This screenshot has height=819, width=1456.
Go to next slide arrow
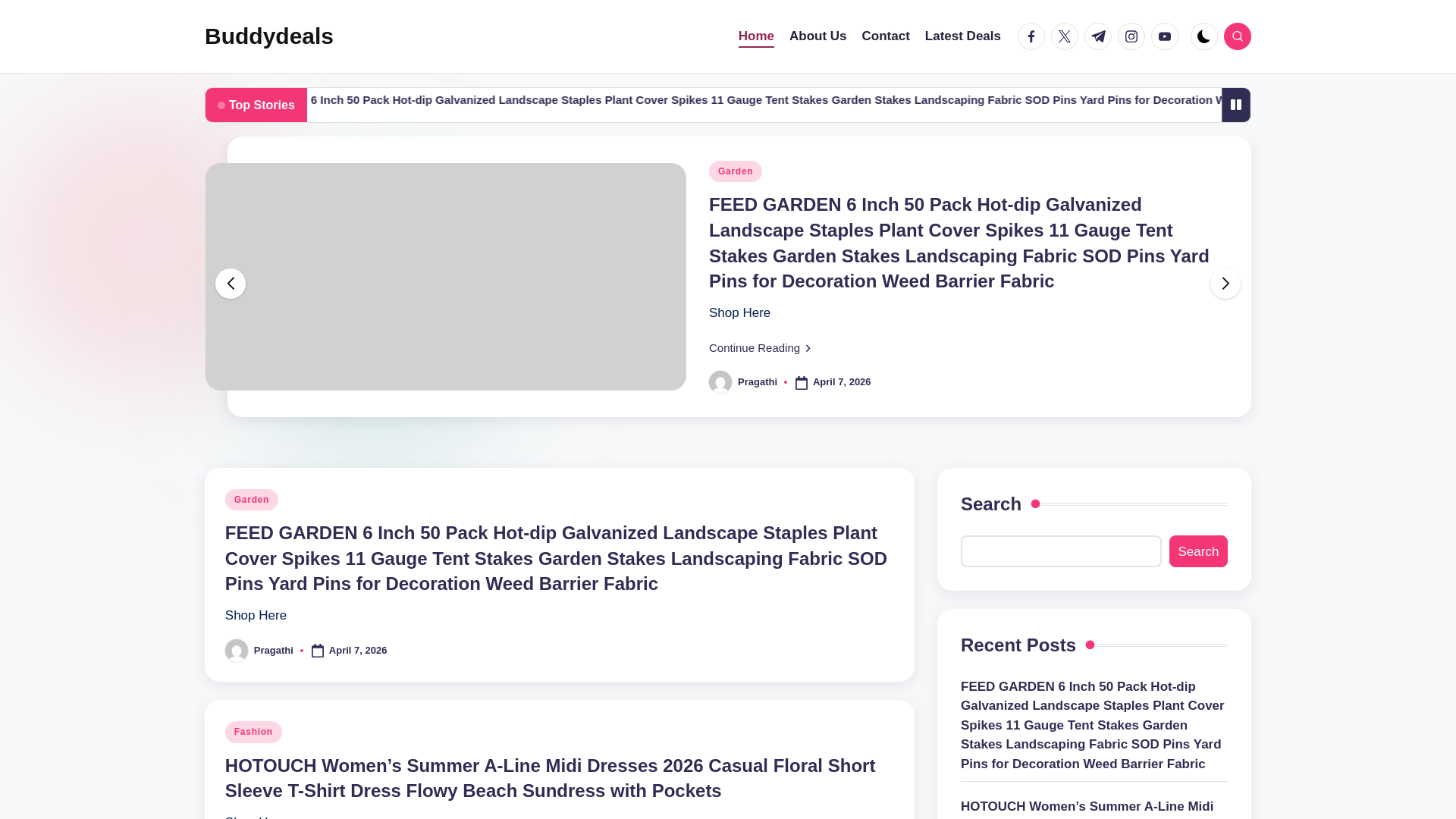pyautogui.click(x=1225, y=284)
